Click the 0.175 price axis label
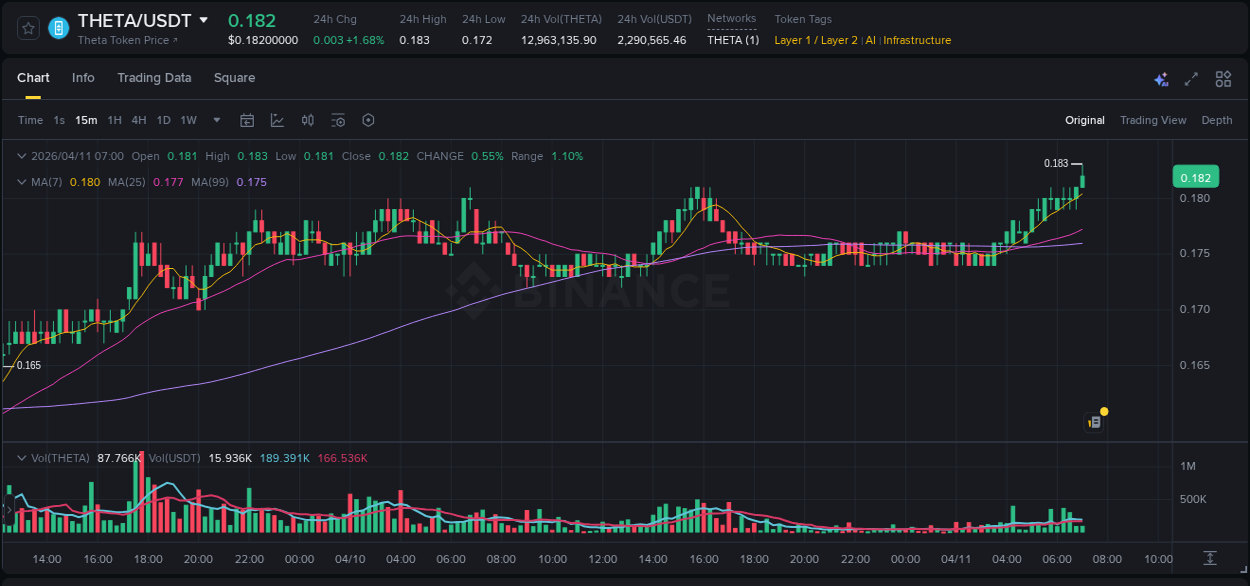This screenshot has height=586, width=1250. click(1195, 254)
